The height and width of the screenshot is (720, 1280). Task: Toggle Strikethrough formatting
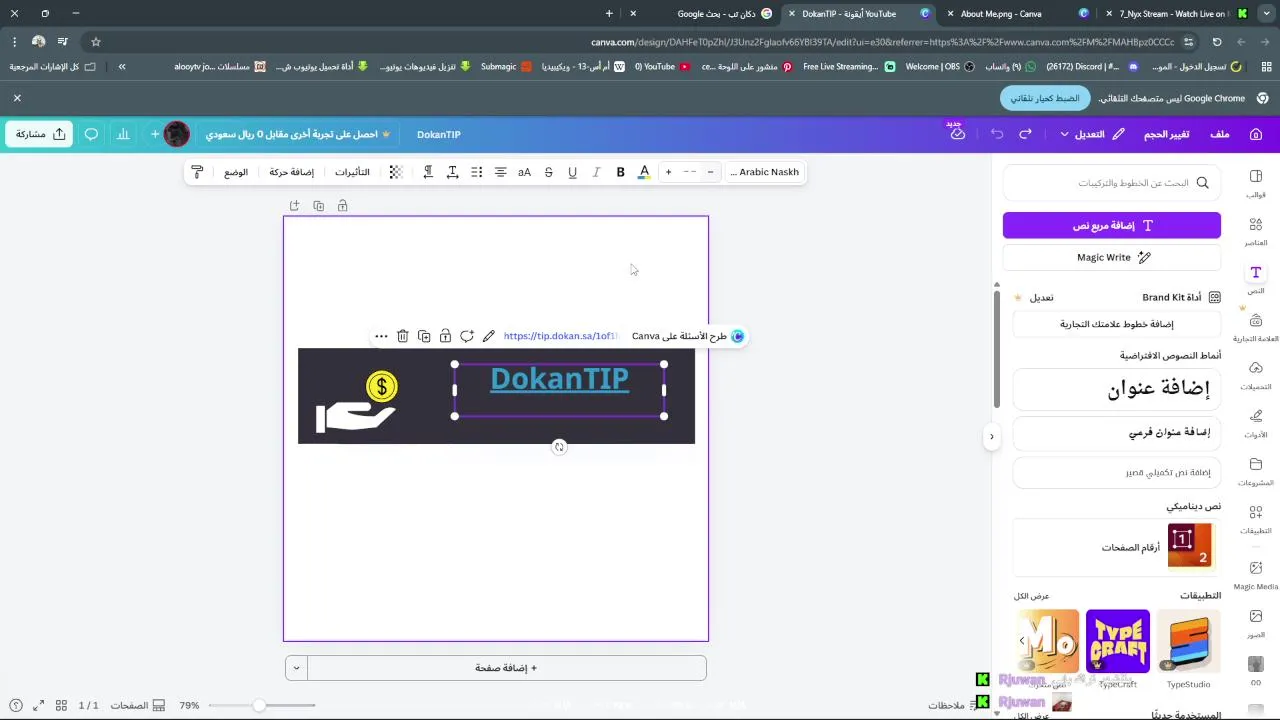click(548, 172)
